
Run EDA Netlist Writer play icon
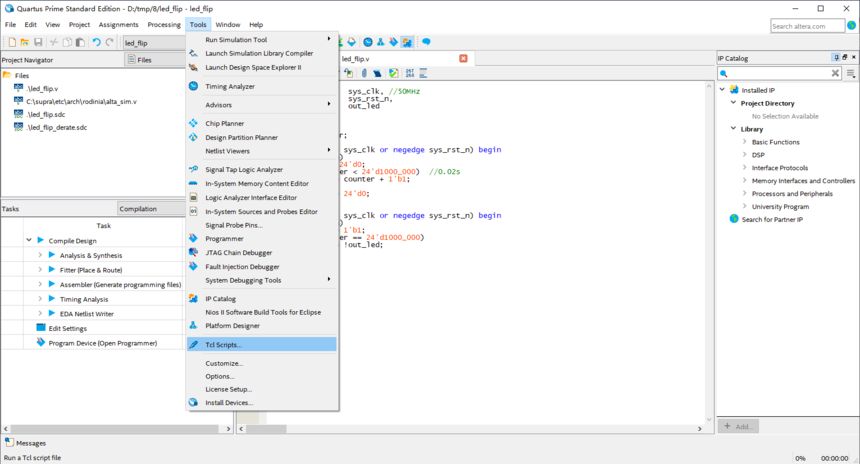tap(52, 313)
